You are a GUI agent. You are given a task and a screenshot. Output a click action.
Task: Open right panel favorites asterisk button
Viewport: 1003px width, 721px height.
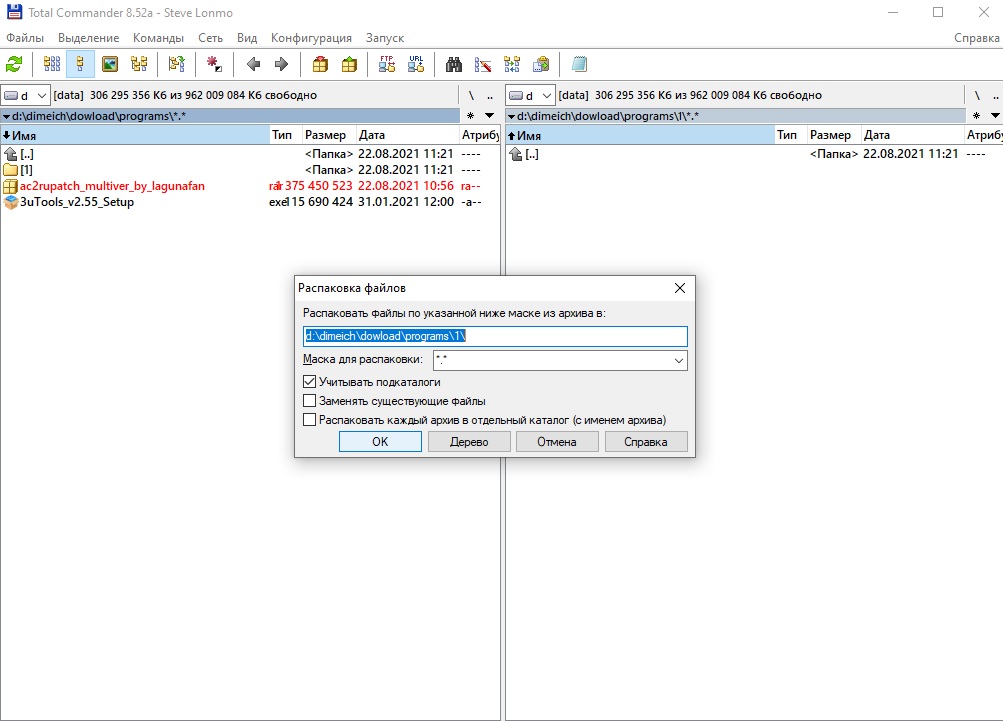click(x=976, y=116)
